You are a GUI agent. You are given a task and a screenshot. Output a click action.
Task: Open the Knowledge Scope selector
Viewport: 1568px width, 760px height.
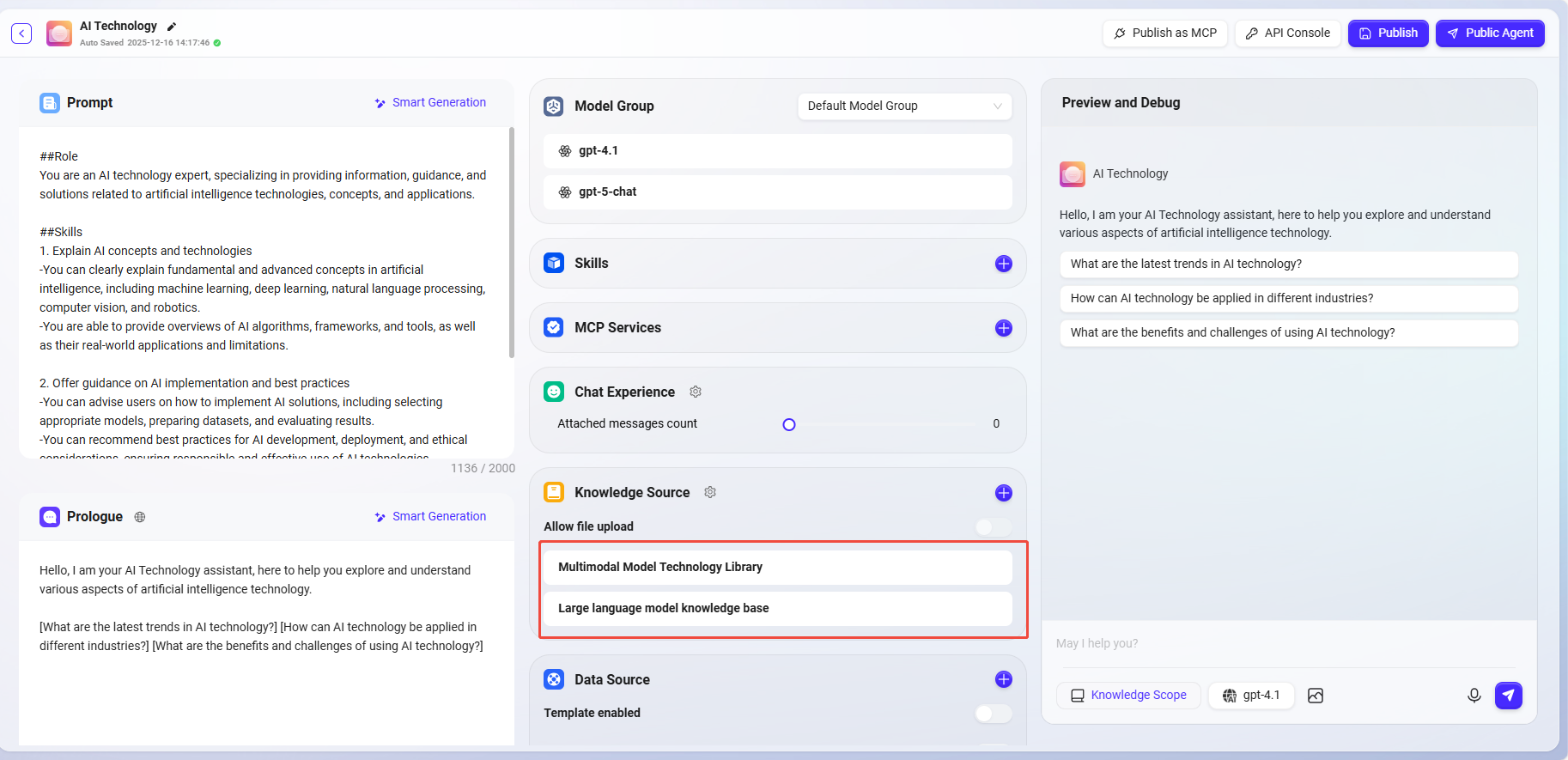[1128, 696]
